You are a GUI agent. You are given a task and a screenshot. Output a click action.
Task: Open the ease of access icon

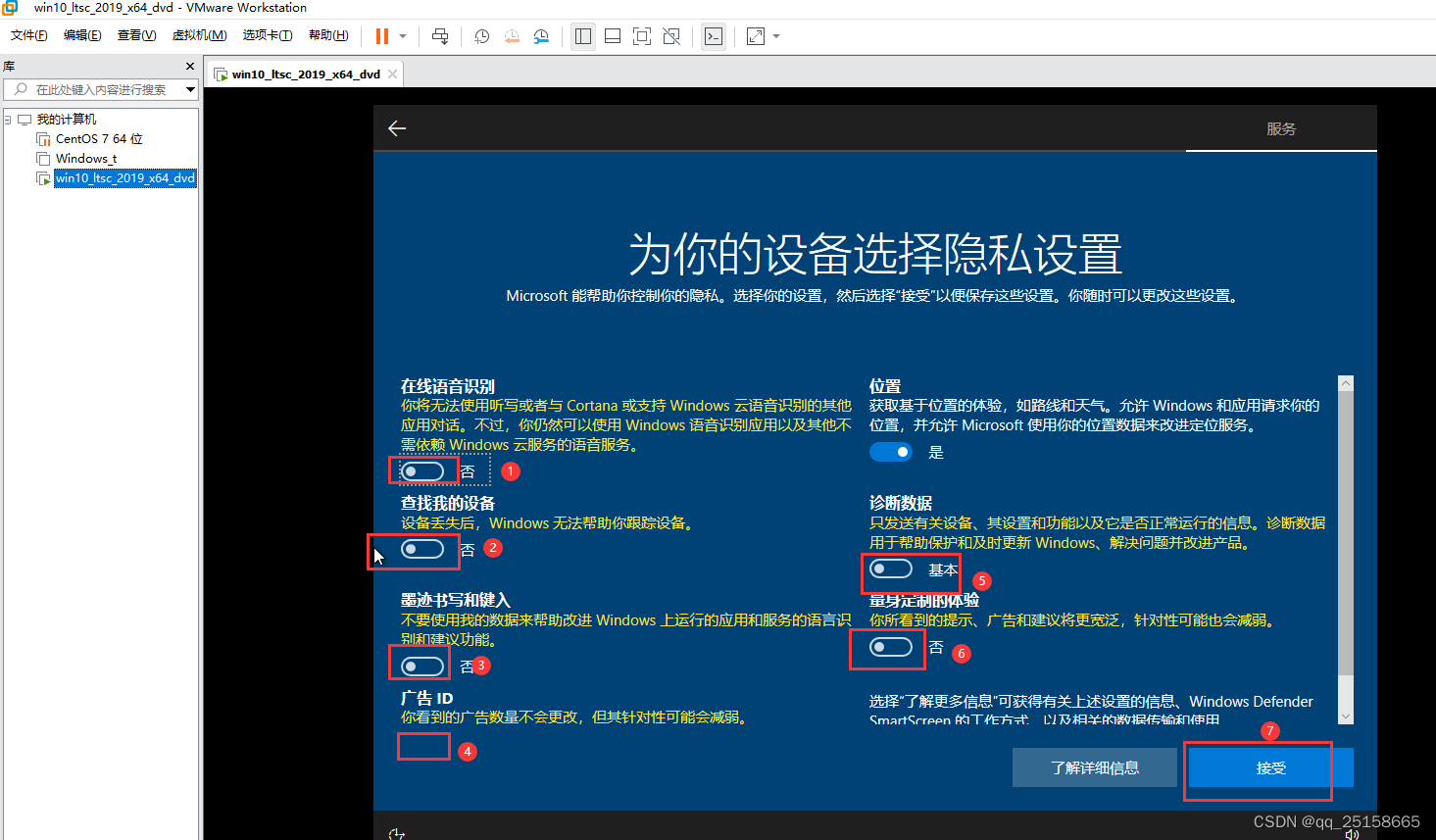tap(397, 834)
